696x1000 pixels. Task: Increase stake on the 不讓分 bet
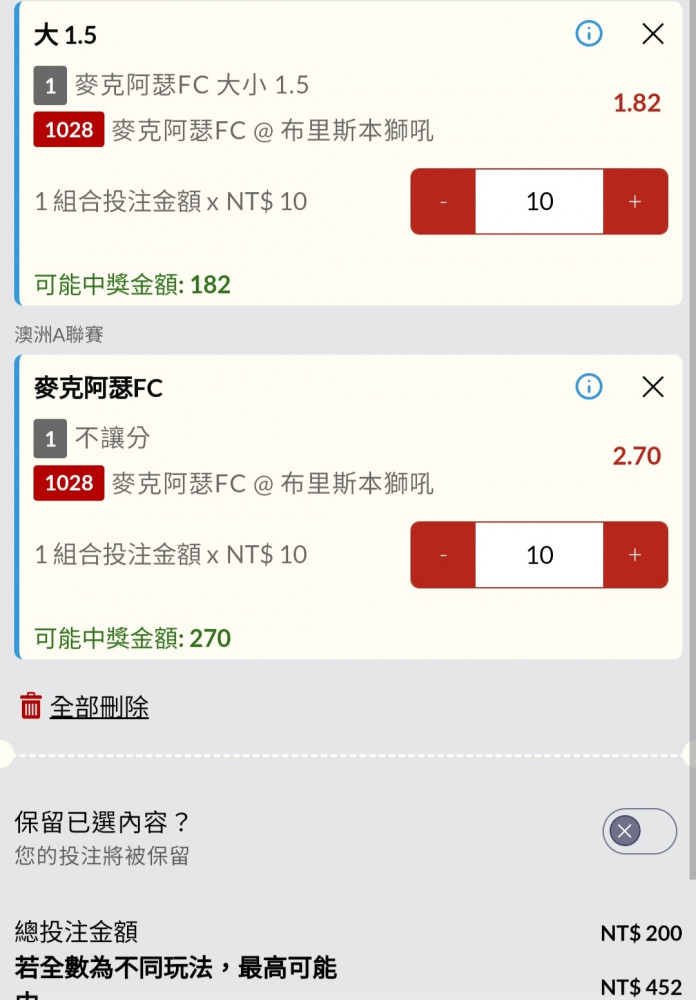[635, 555]
